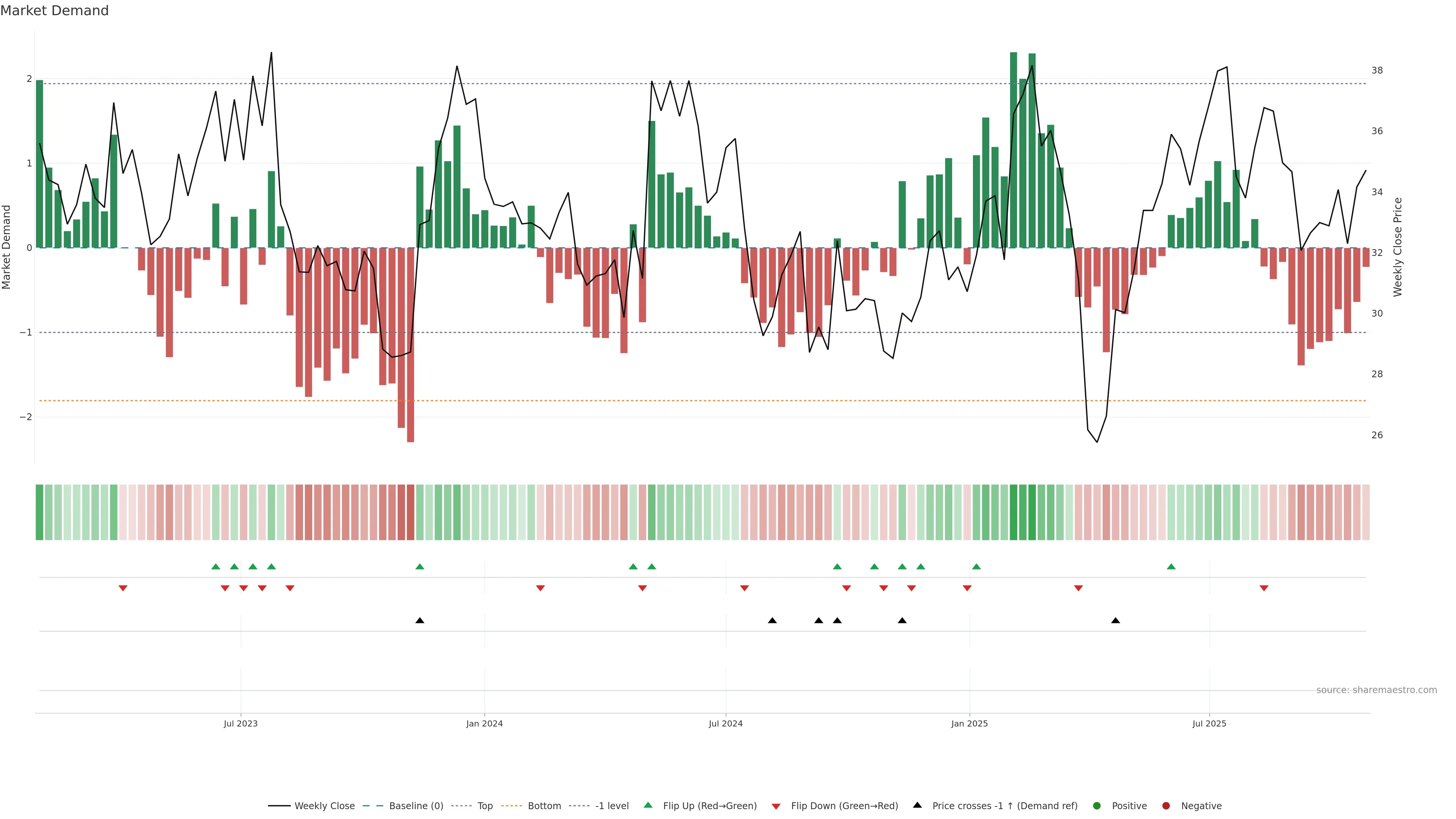Click the Flip Up green triangle legend icon
Screen dimensions: 1456x819
pyautogui.click(x=648, y=805)
